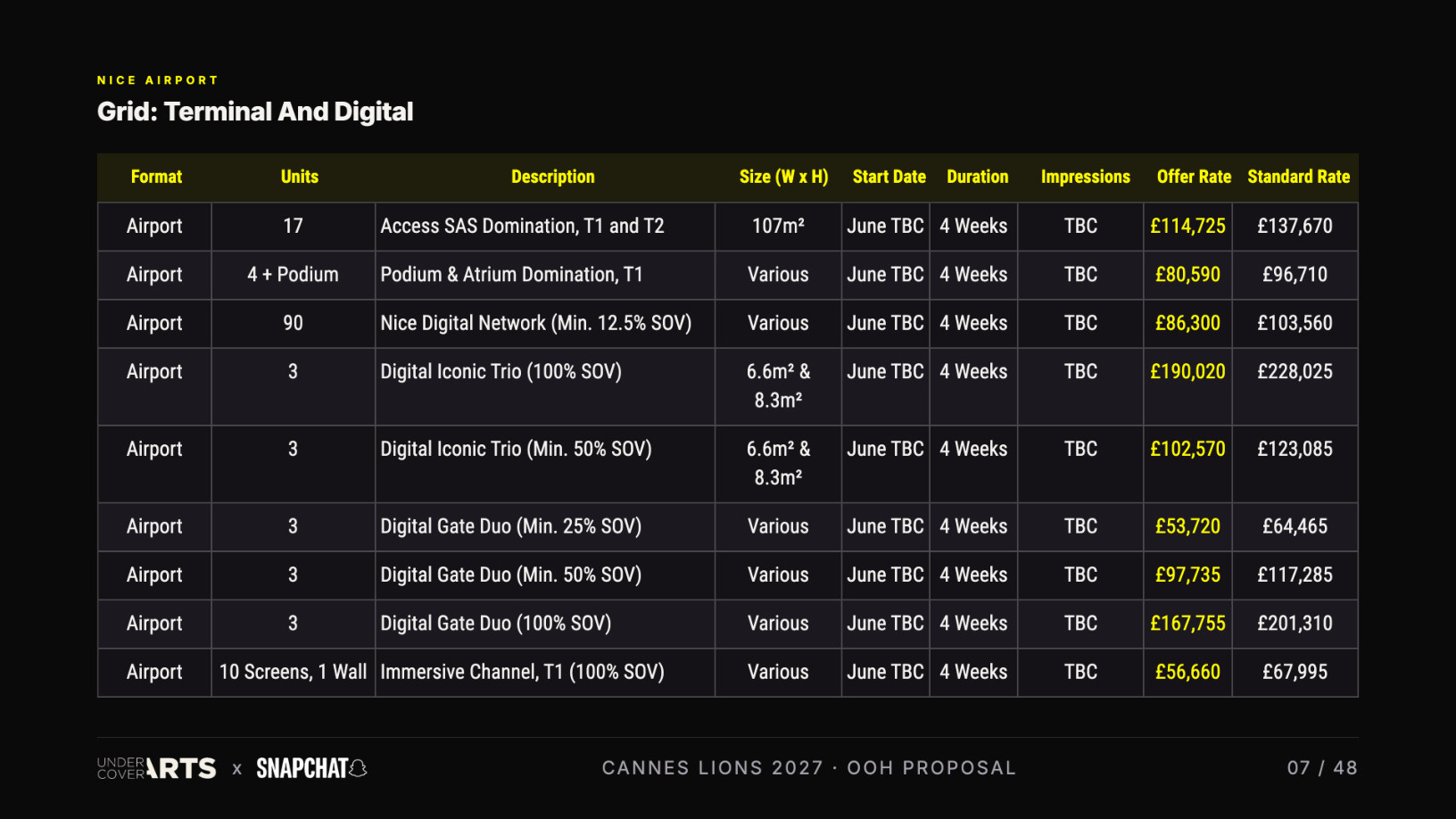Click the standard rate £67,995
This screenshot has width=1456, height=819.
click(1295, 672)
